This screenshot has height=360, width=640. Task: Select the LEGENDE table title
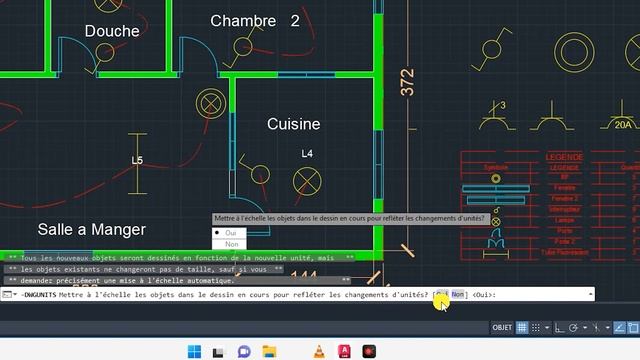pos(564,157)
